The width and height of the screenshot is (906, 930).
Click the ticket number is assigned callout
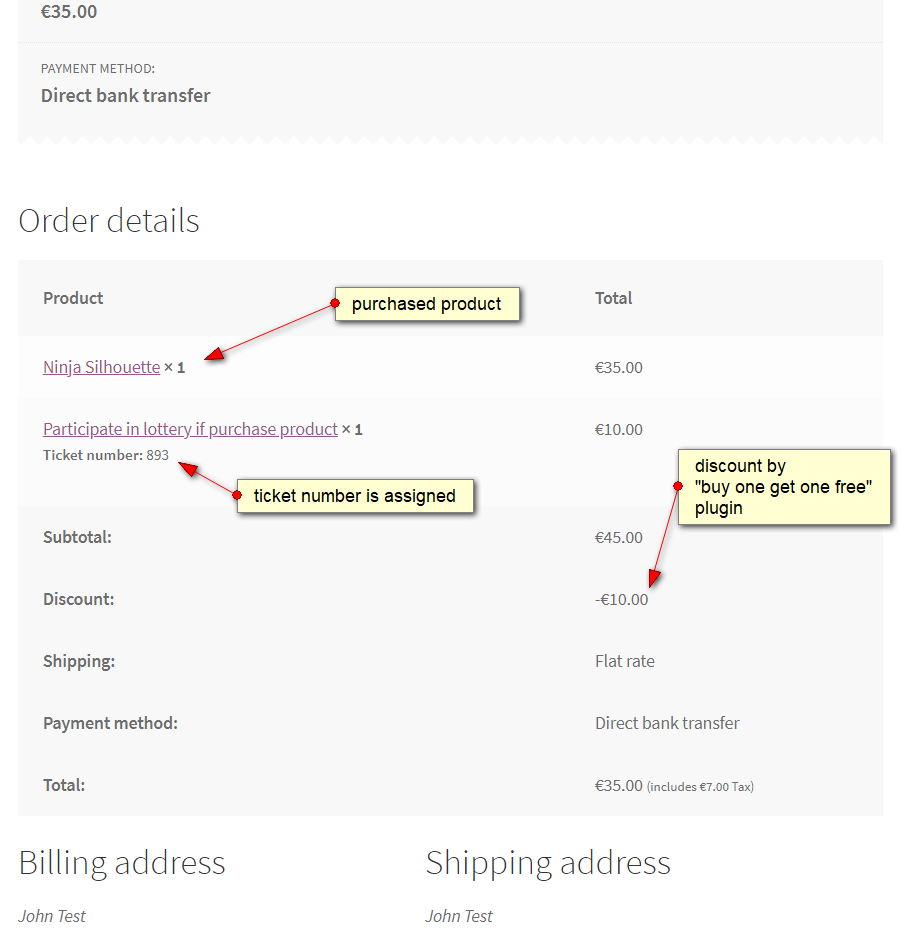[x=355, y=495]
